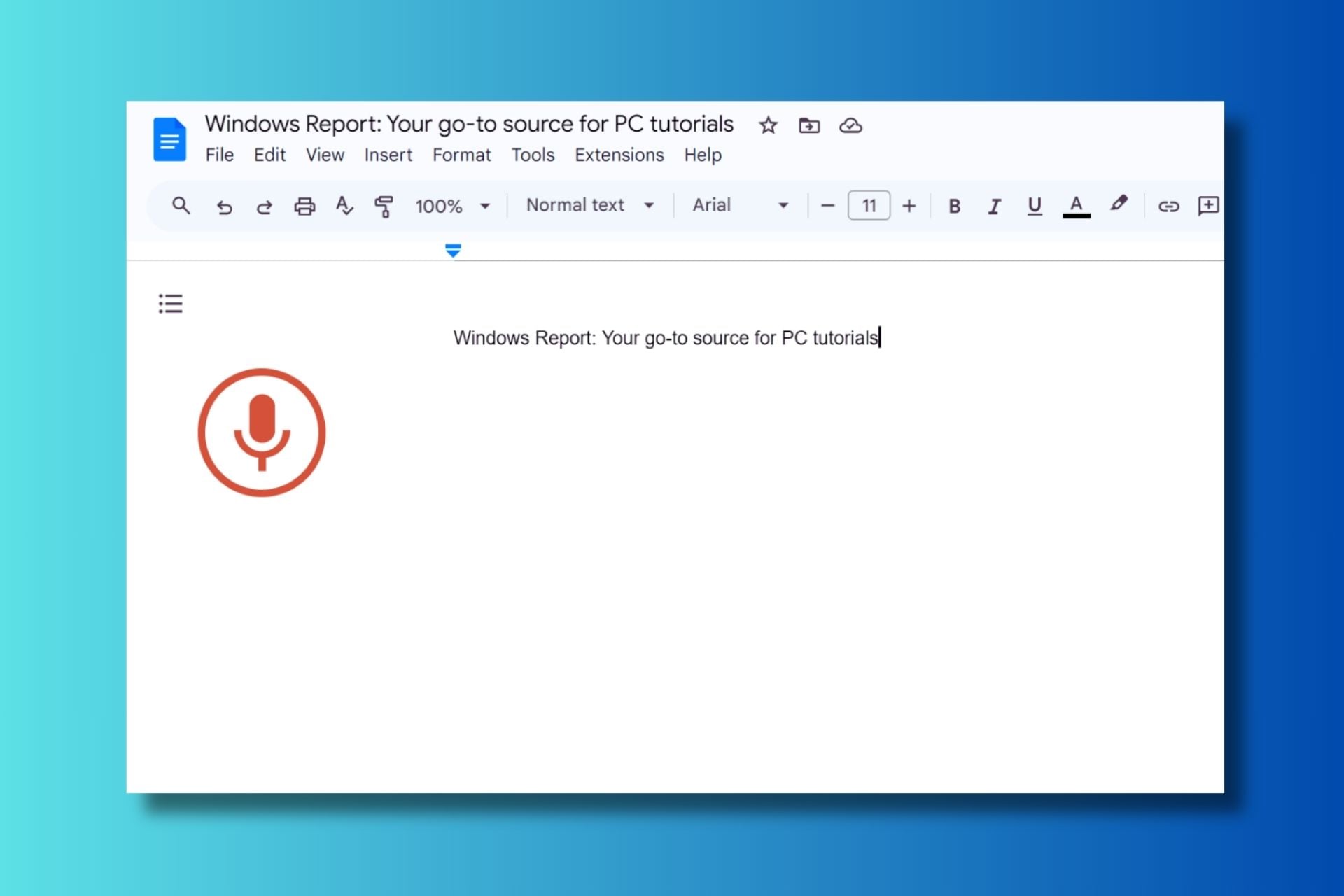Open the Arial font dropdown
Viewport: 1344px width, 896px height.
coord(740,205)
